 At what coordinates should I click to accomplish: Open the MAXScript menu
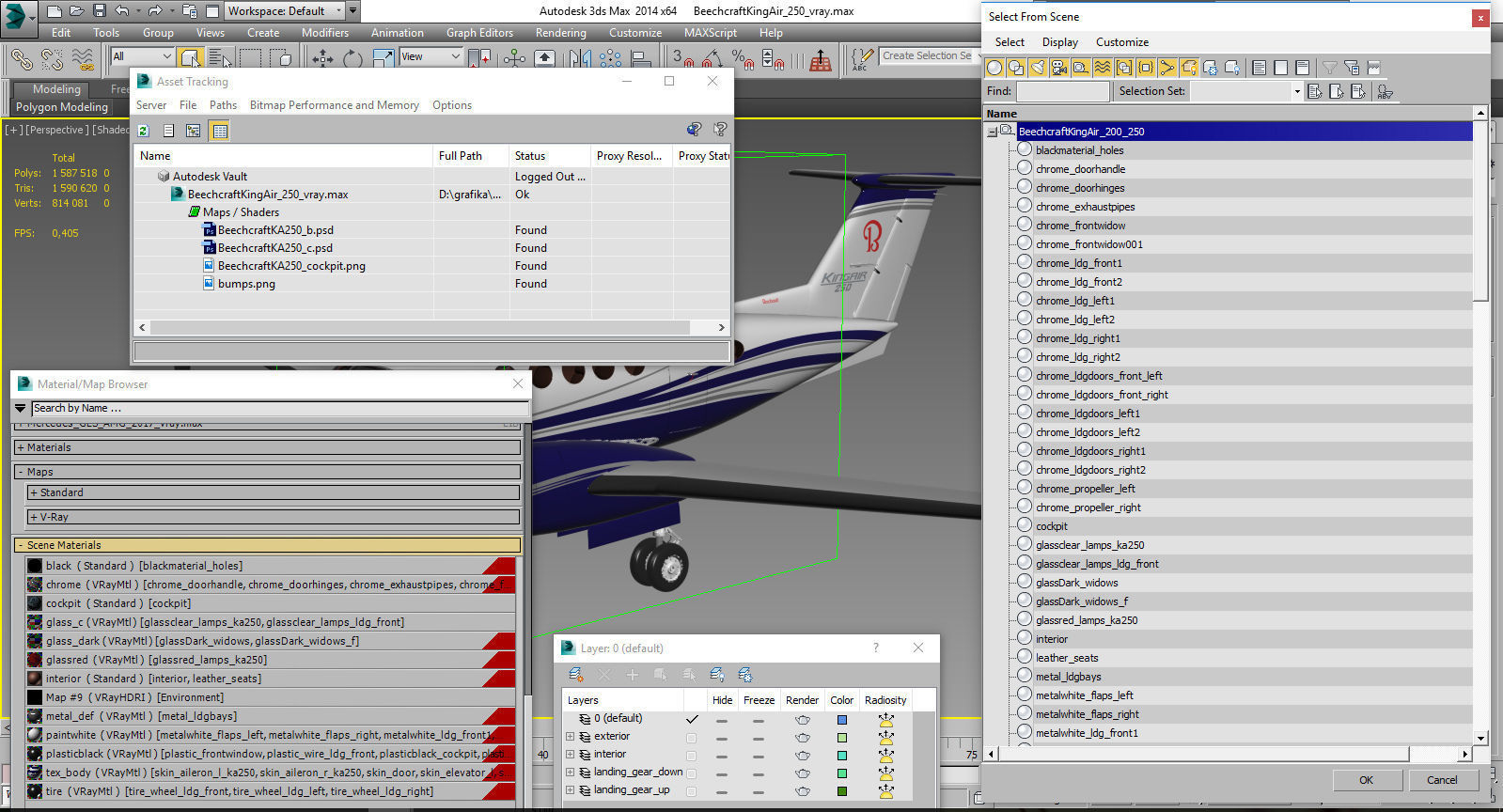(x=711, y=33)
